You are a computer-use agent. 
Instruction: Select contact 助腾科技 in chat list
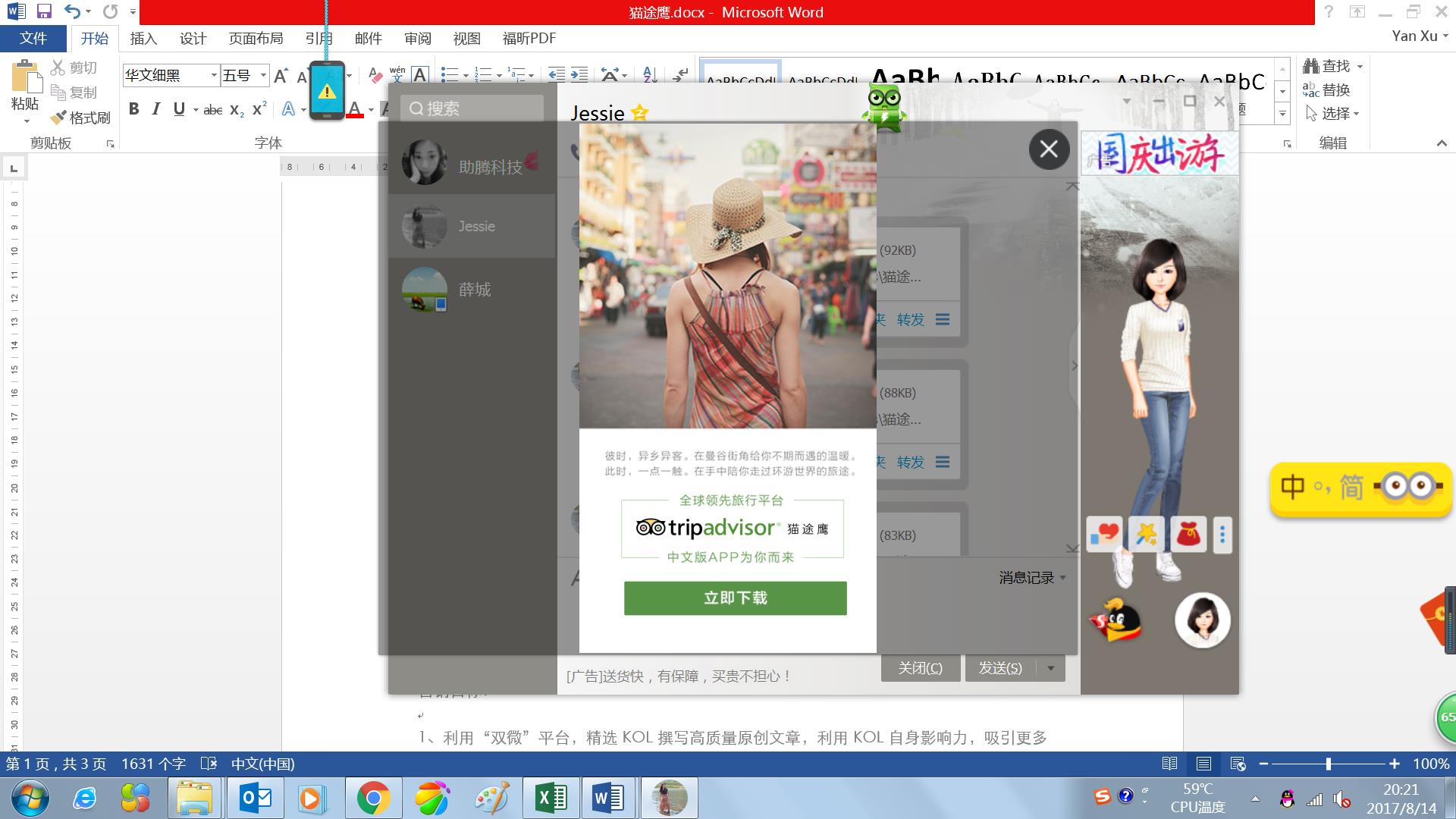(x=472, y=162)
